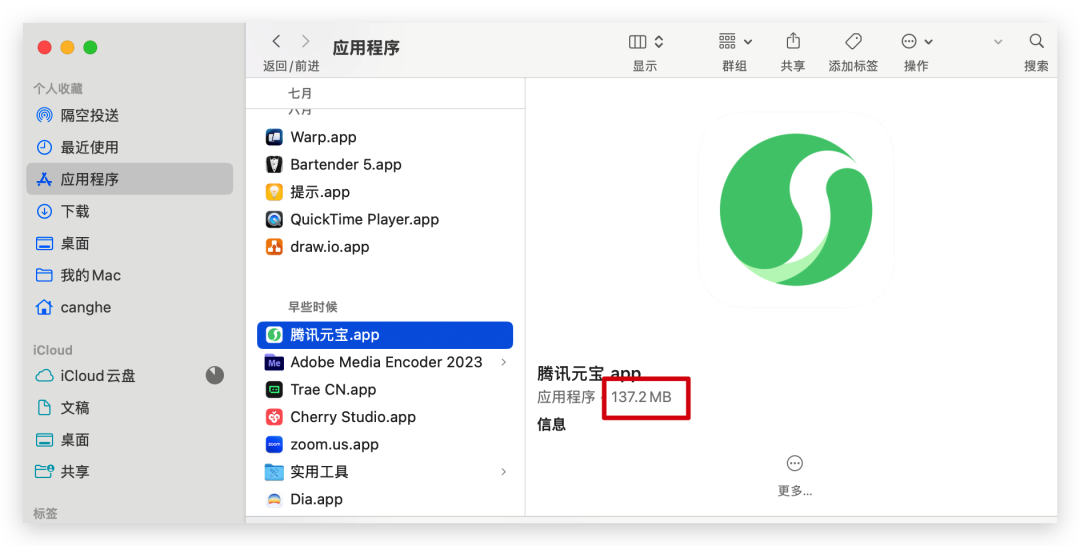Expand the 实用工具 folder chevron
This screenshot has height=546, width=1080.
click(x=503, y=472)
